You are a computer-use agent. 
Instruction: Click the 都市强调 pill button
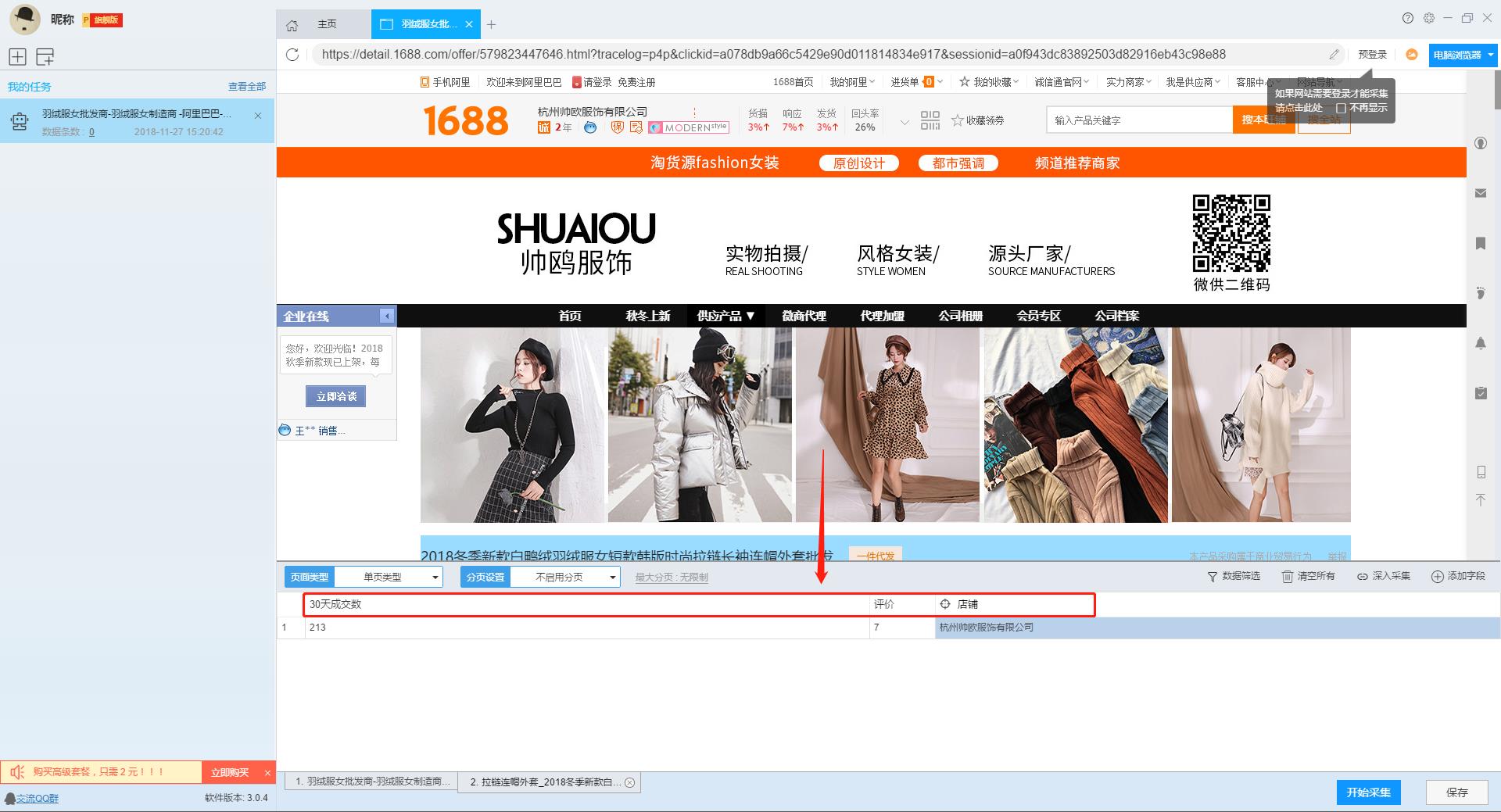(x=958, y=163)
